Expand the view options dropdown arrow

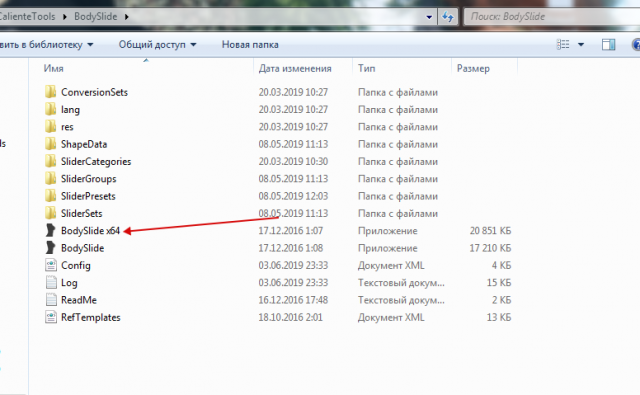click(x=581, y=44)
